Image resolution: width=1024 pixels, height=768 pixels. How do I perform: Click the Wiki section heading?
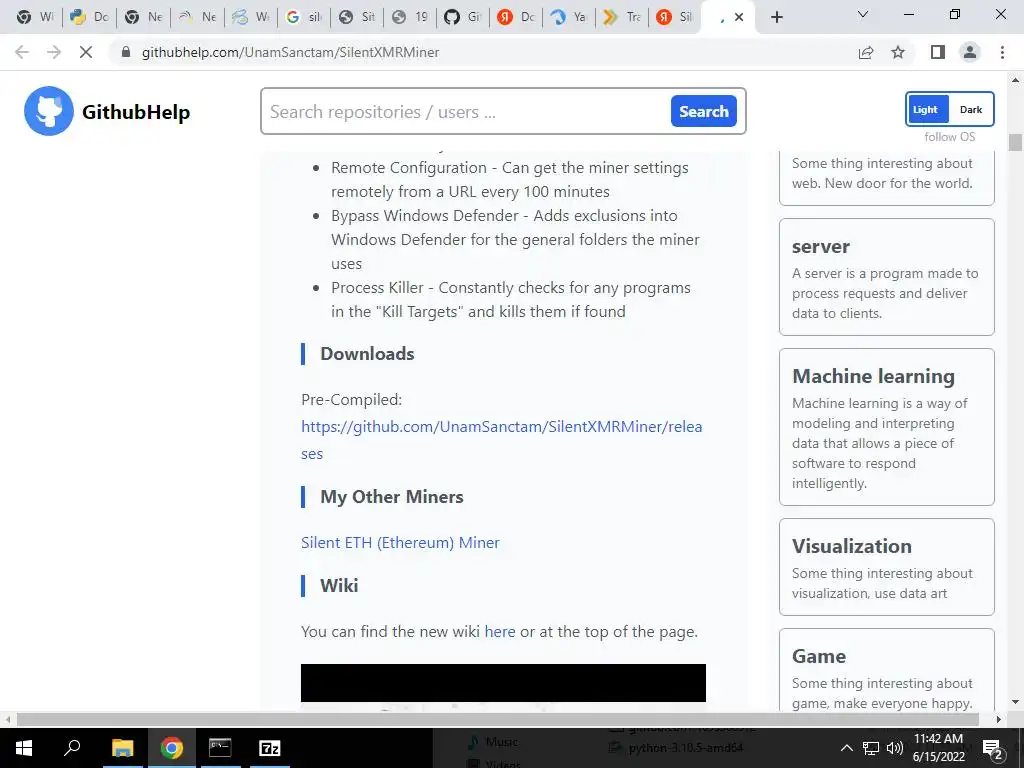(x=339, y=586)
